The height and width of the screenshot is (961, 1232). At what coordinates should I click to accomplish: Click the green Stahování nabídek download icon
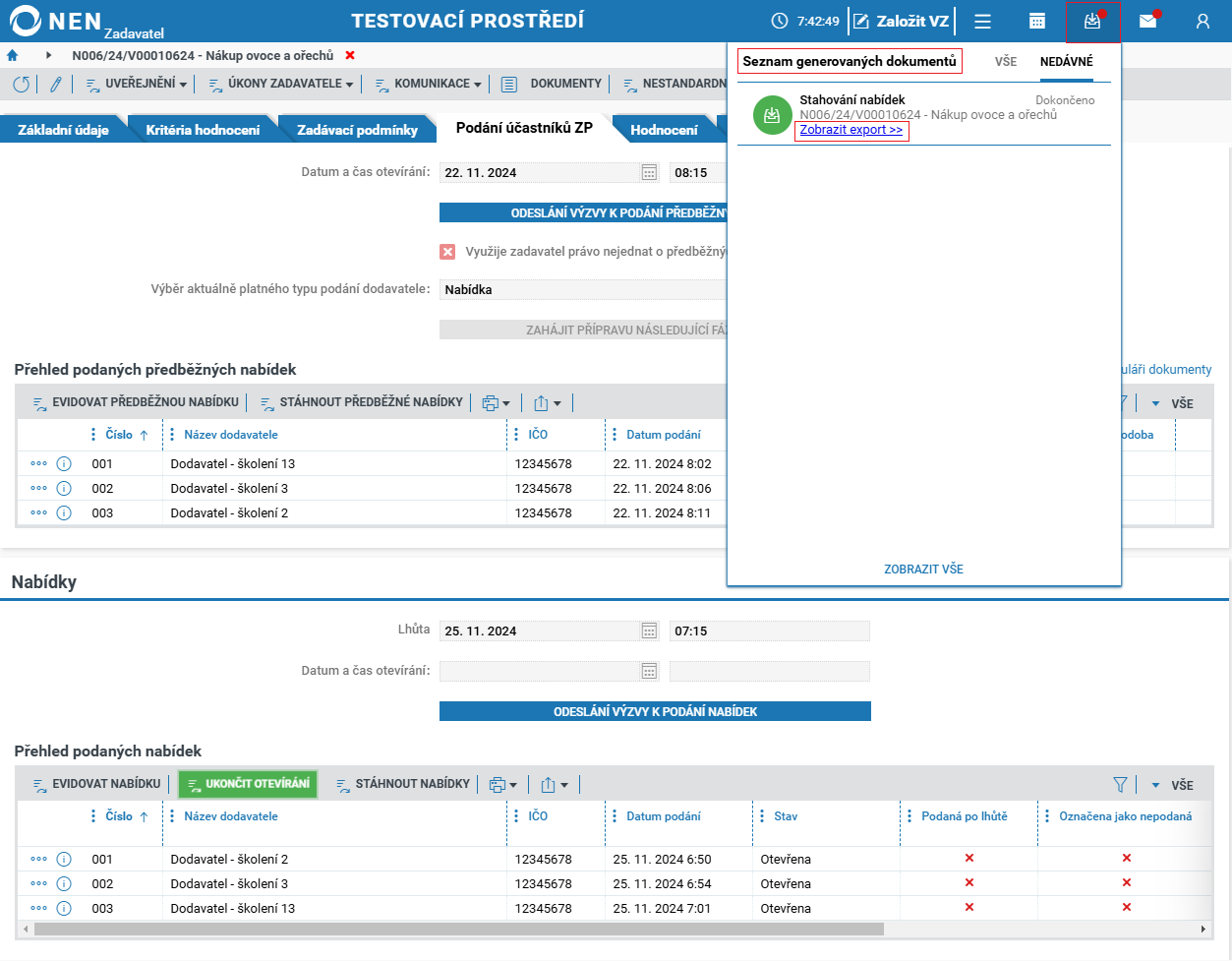pyautogui.click(x=772, y=115)
